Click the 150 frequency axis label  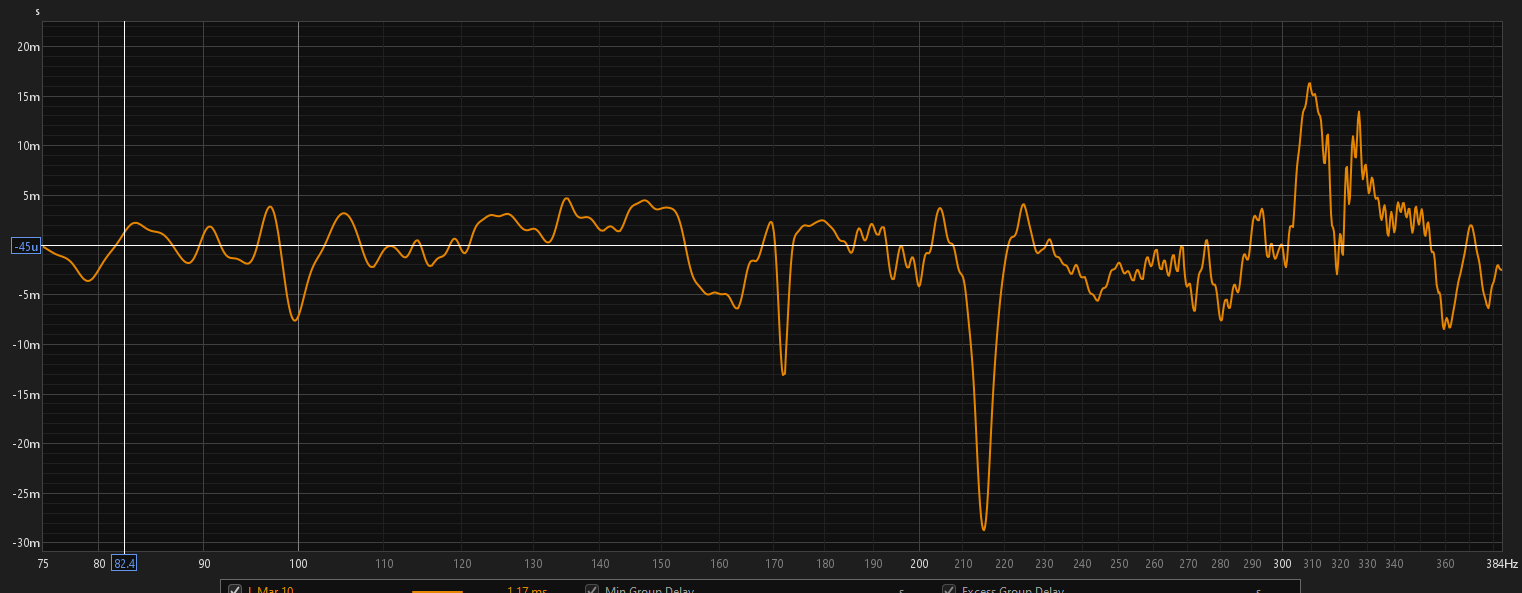point(661,564)
